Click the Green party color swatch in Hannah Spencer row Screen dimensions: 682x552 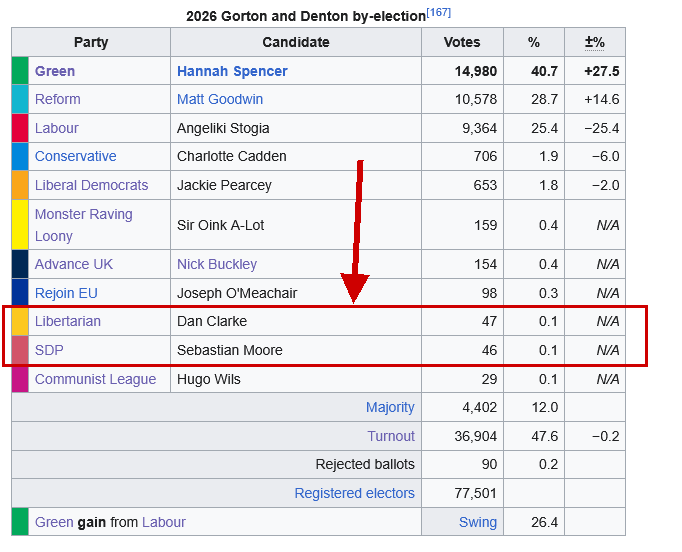20,70
